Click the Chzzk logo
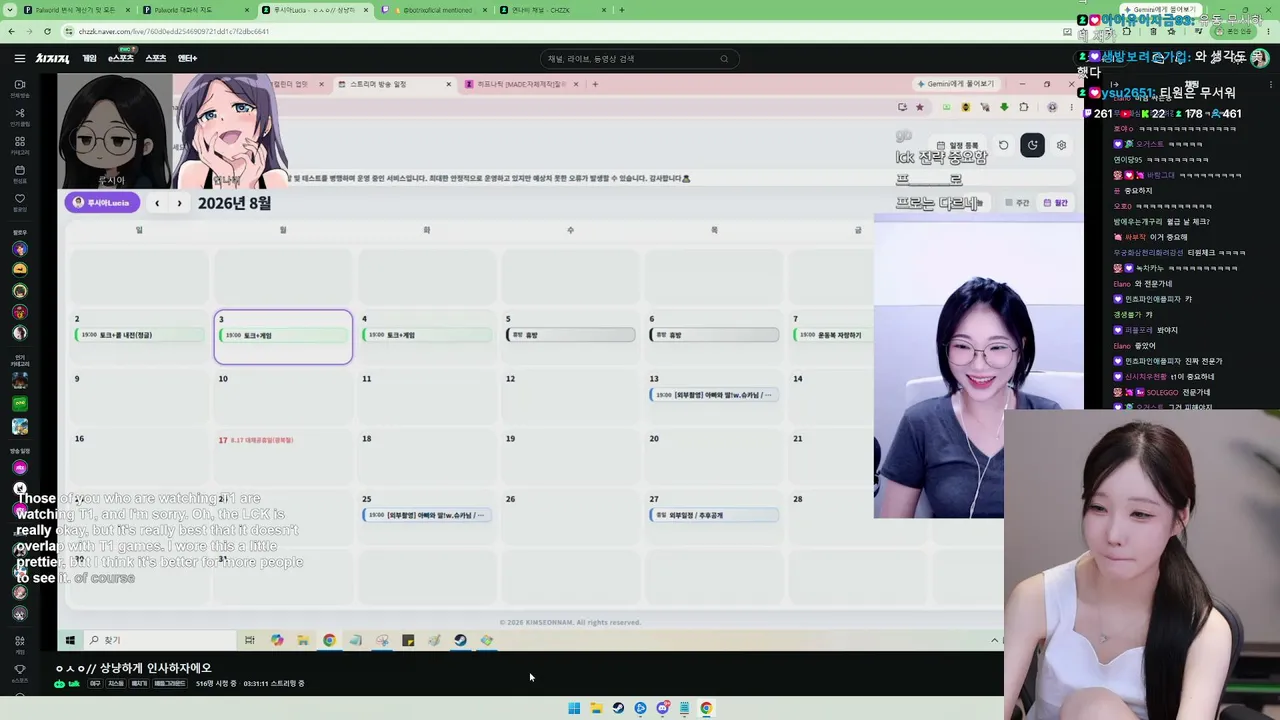1280x720 pixels. pyautogui.click(x=53, y=59)
